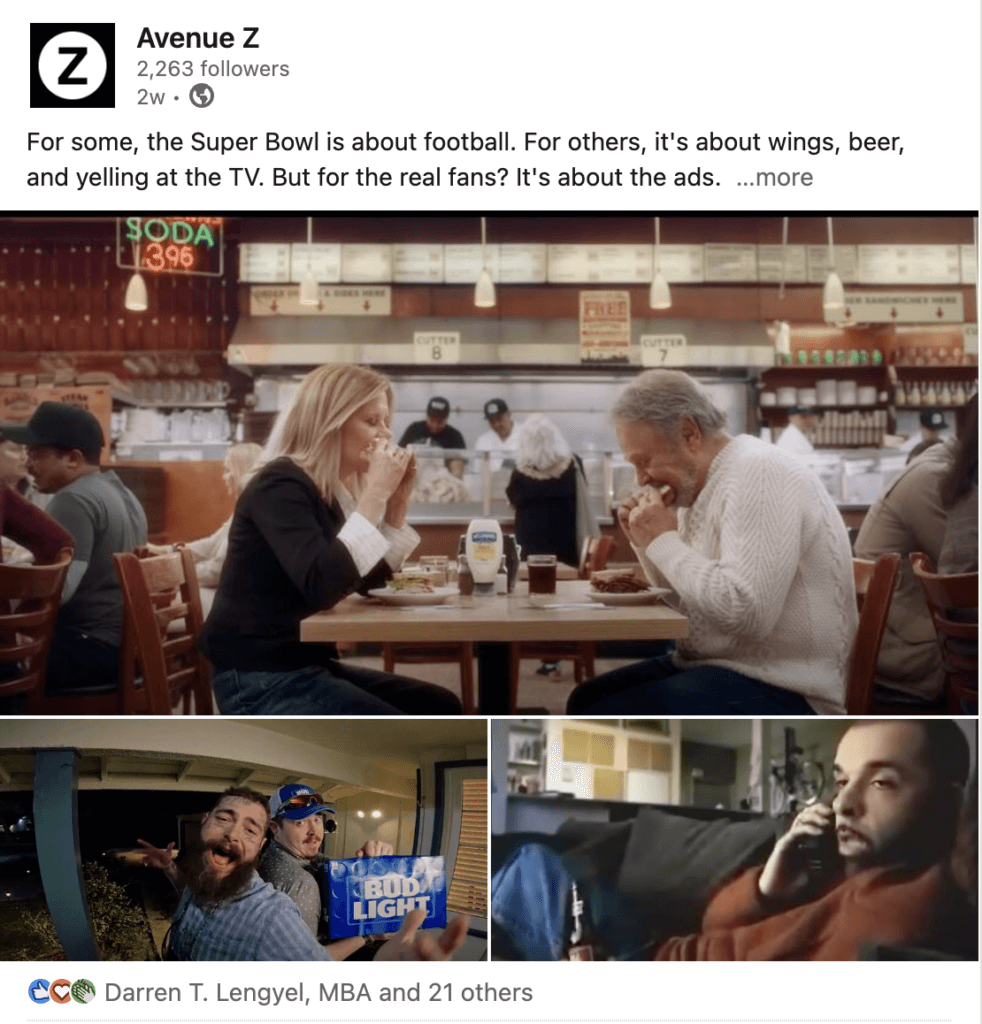Click the 2w post timestamp
Viewport: 982px width, 1024px height.
click(x=151, y=97)
